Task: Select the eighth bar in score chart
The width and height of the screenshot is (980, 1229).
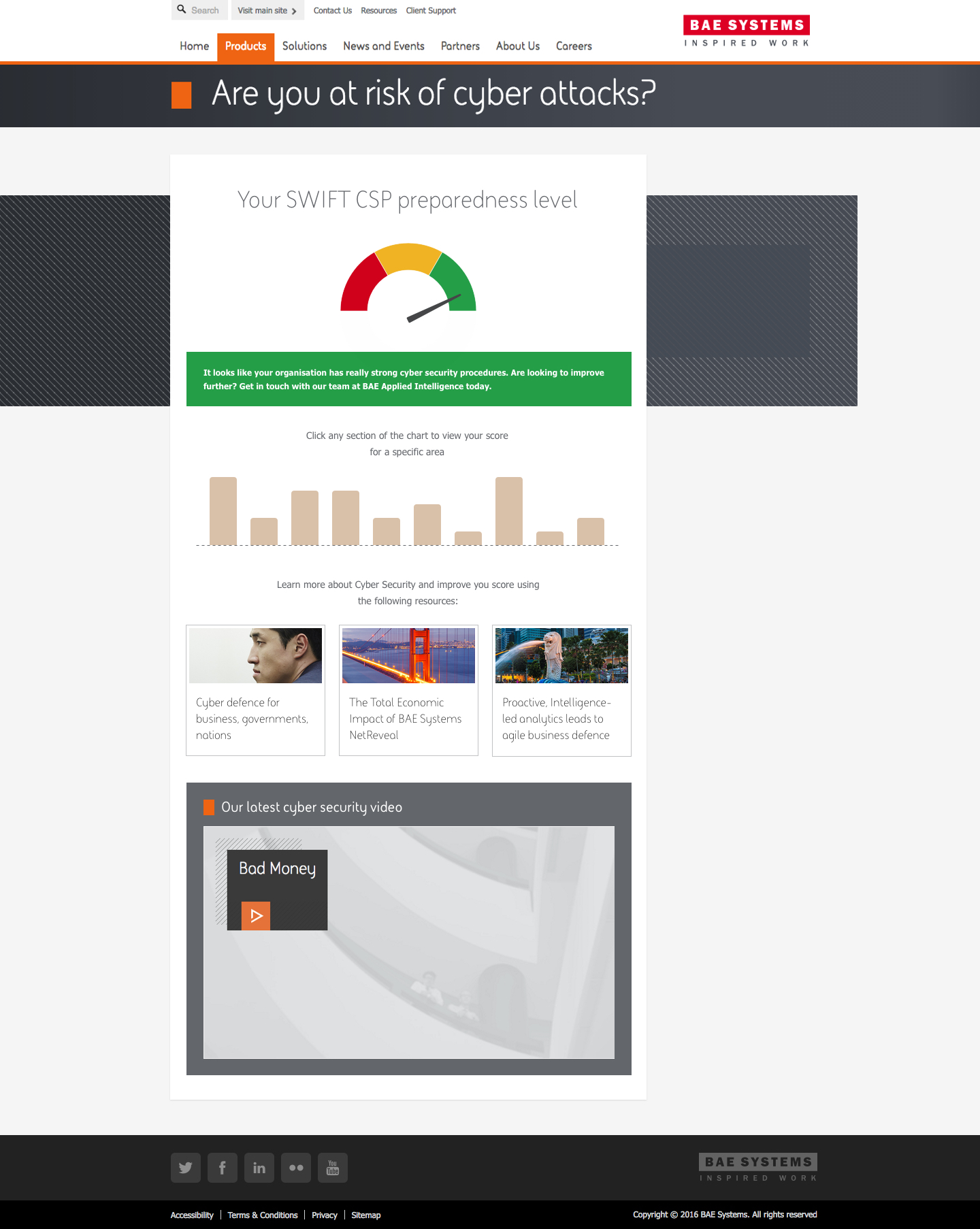Action: (509, 511)
